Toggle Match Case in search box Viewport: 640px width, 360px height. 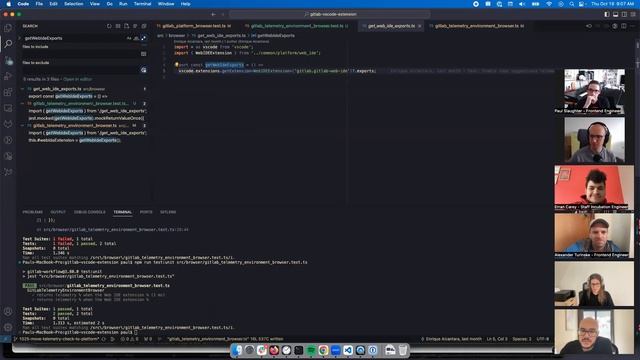pos(129,38)
